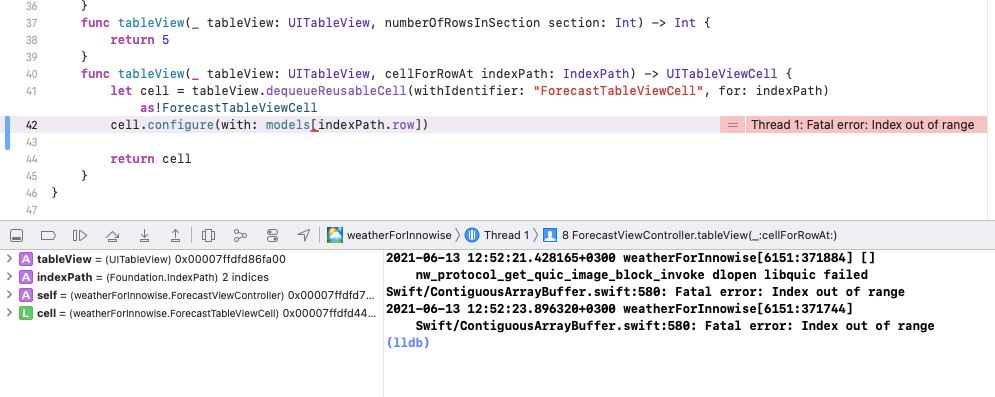Image resolution: width=995 pixels, height=397 pixels.
Task: Click 'UITableViewCell' return type
Action: pyautogui.click(x=722, y=74)
